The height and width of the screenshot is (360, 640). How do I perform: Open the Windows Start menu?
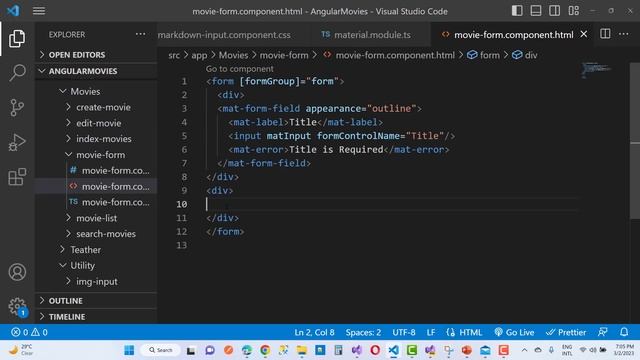coord(129,350)
